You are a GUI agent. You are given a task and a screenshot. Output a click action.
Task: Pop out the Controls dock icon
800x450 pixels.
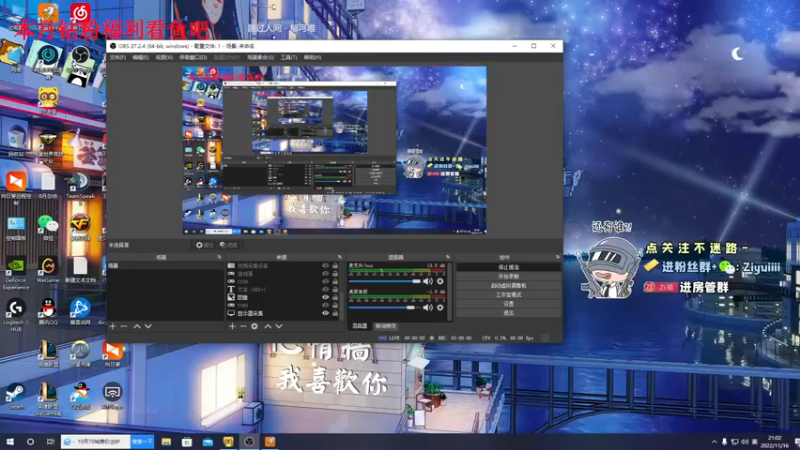[558, 257]
